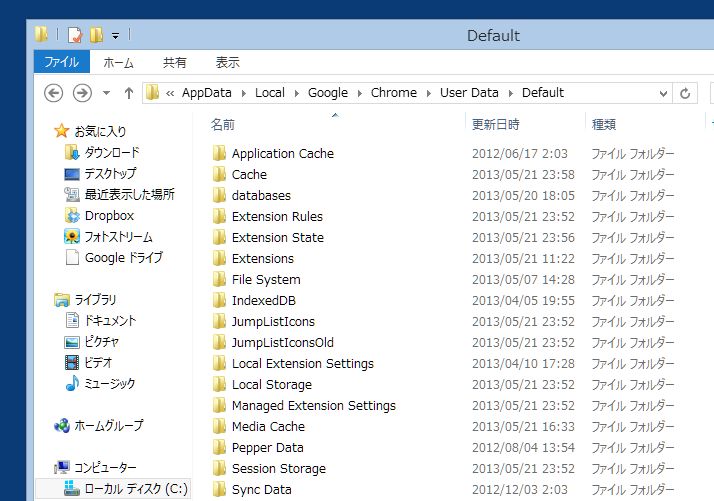
Task: Select the JumpListIcons folder icon
Action: tap(219, 321)
